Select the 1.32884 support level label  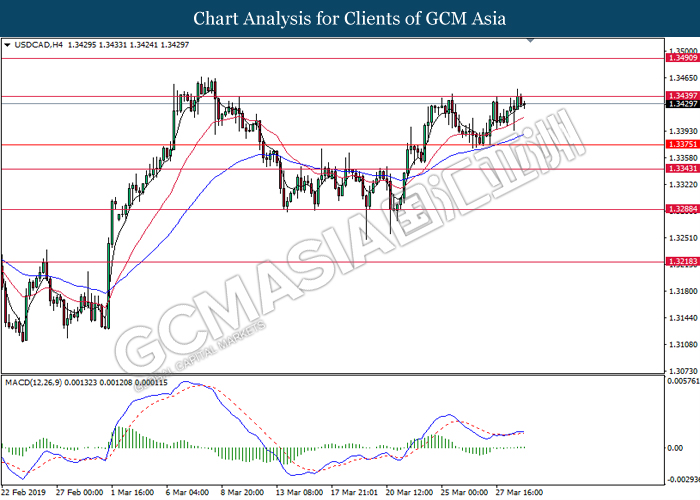(682, 209)
